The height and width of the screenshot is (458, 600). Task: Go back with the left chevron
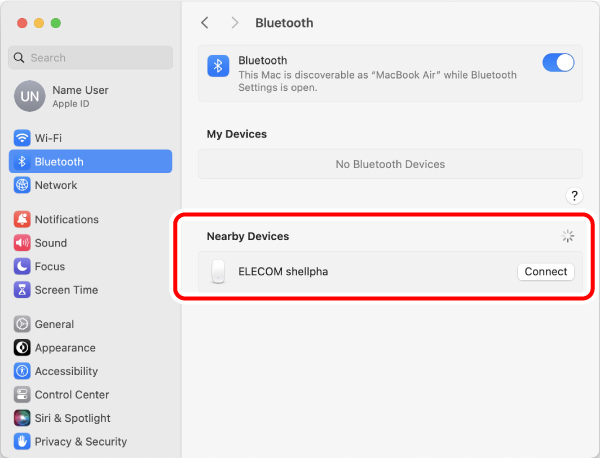[x=205, y=23]
